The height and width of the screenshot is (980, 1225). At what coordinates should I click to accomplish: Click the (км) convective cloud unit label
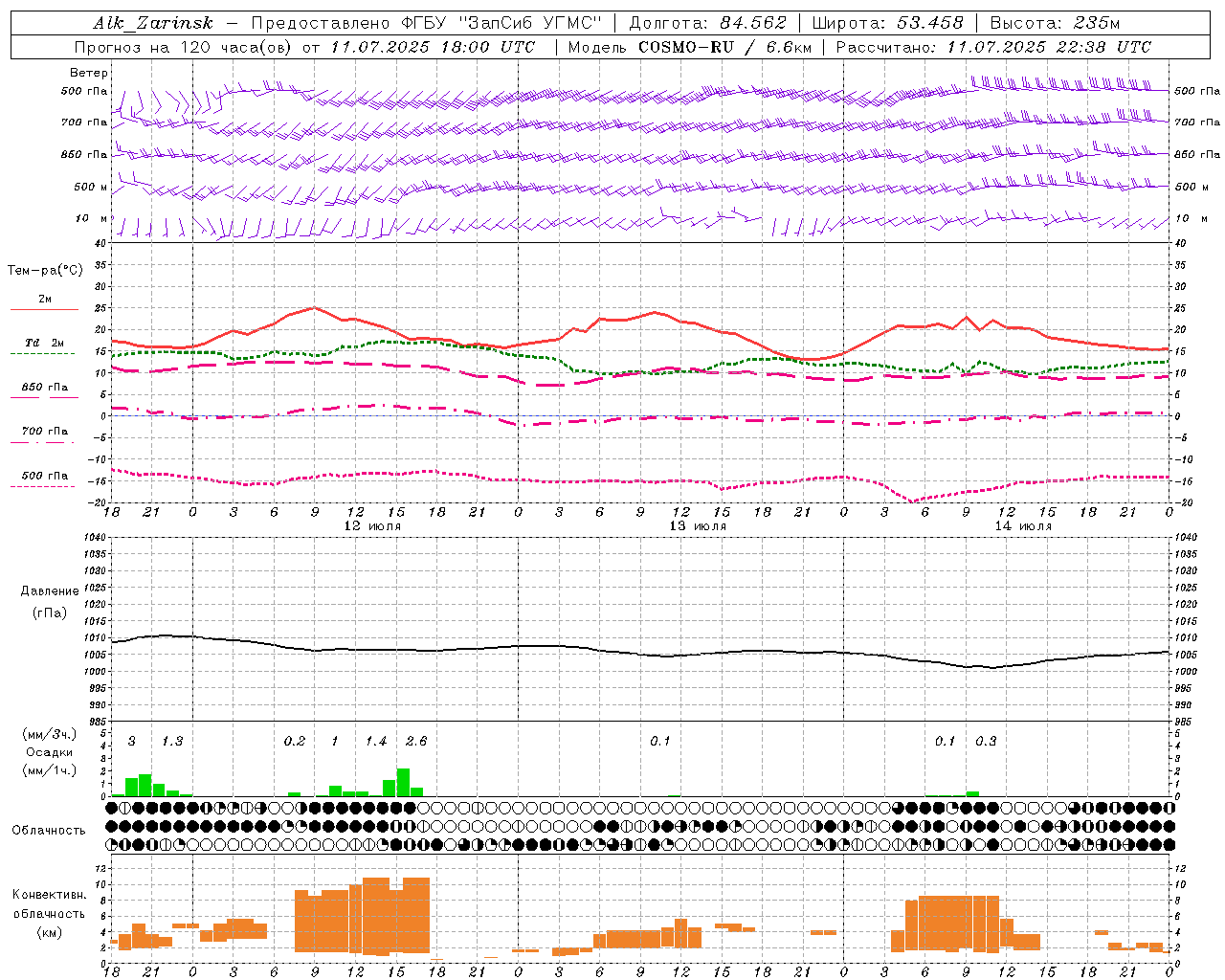(x=50, y=932)
